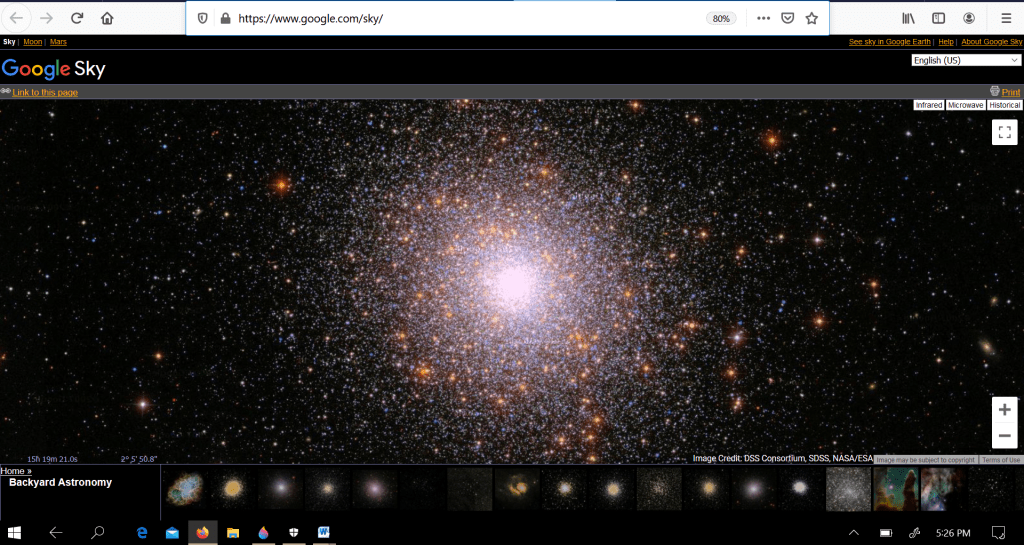1024x545 pixels.
Task: Open the English (US) language dropdown
Action: pos(965,60)
